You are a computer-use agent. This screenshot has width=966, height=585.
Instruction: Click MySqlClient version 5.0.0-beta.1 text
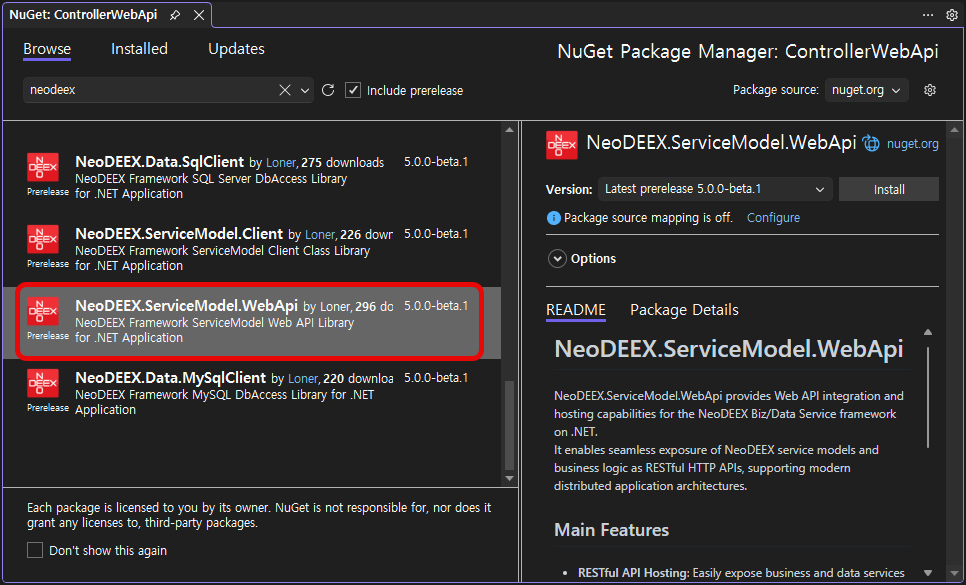[436, 378]
